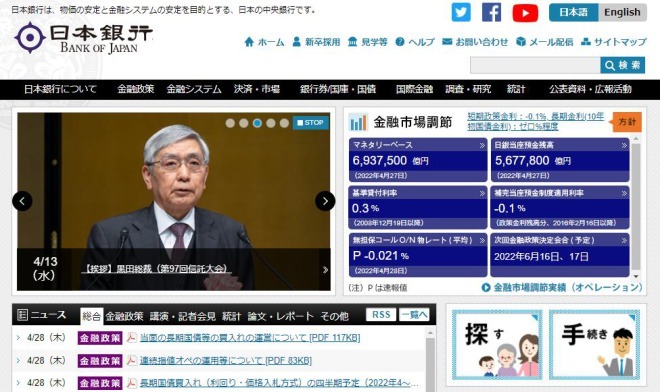
Task: Open the YouTube icon link
Action: (x=525, y=13)
